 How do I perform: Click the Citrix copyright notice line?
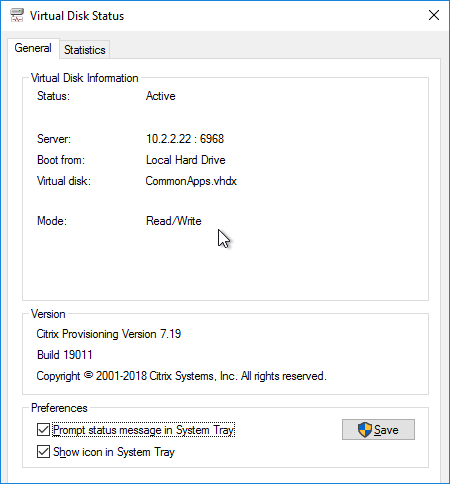point(181,376)
